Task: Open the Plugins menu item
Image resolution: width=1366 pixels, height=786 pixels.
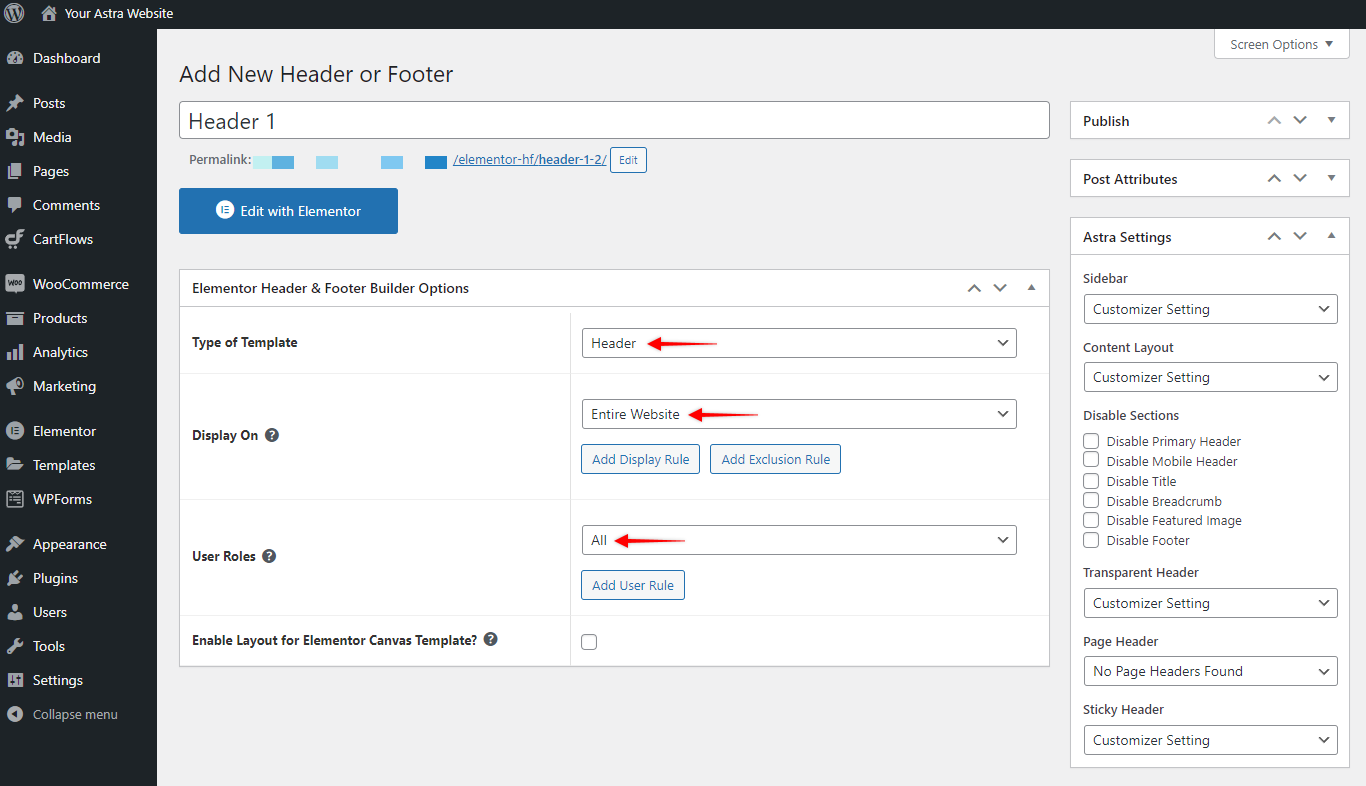Action: 78,578
